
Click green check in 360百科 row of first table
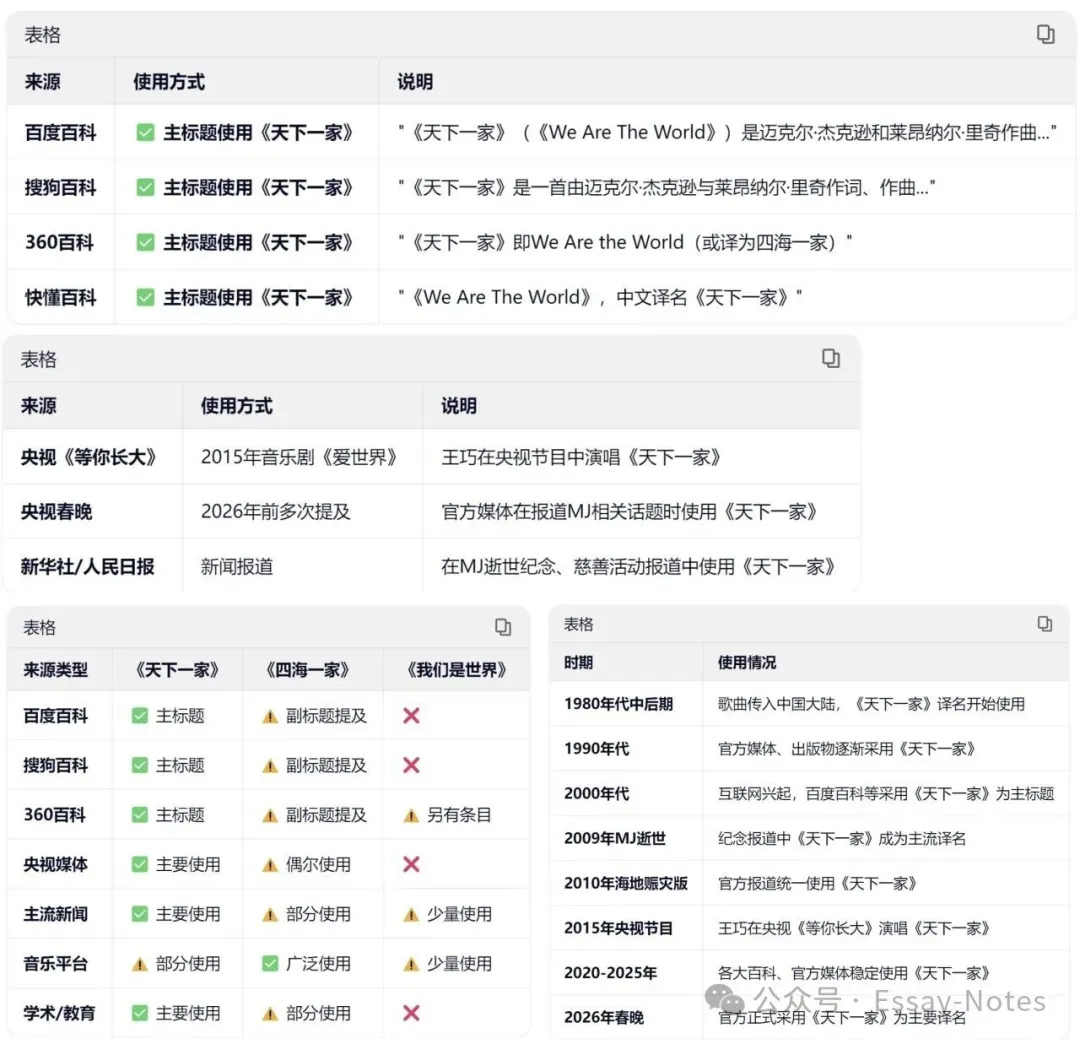[x=145, y=242]
